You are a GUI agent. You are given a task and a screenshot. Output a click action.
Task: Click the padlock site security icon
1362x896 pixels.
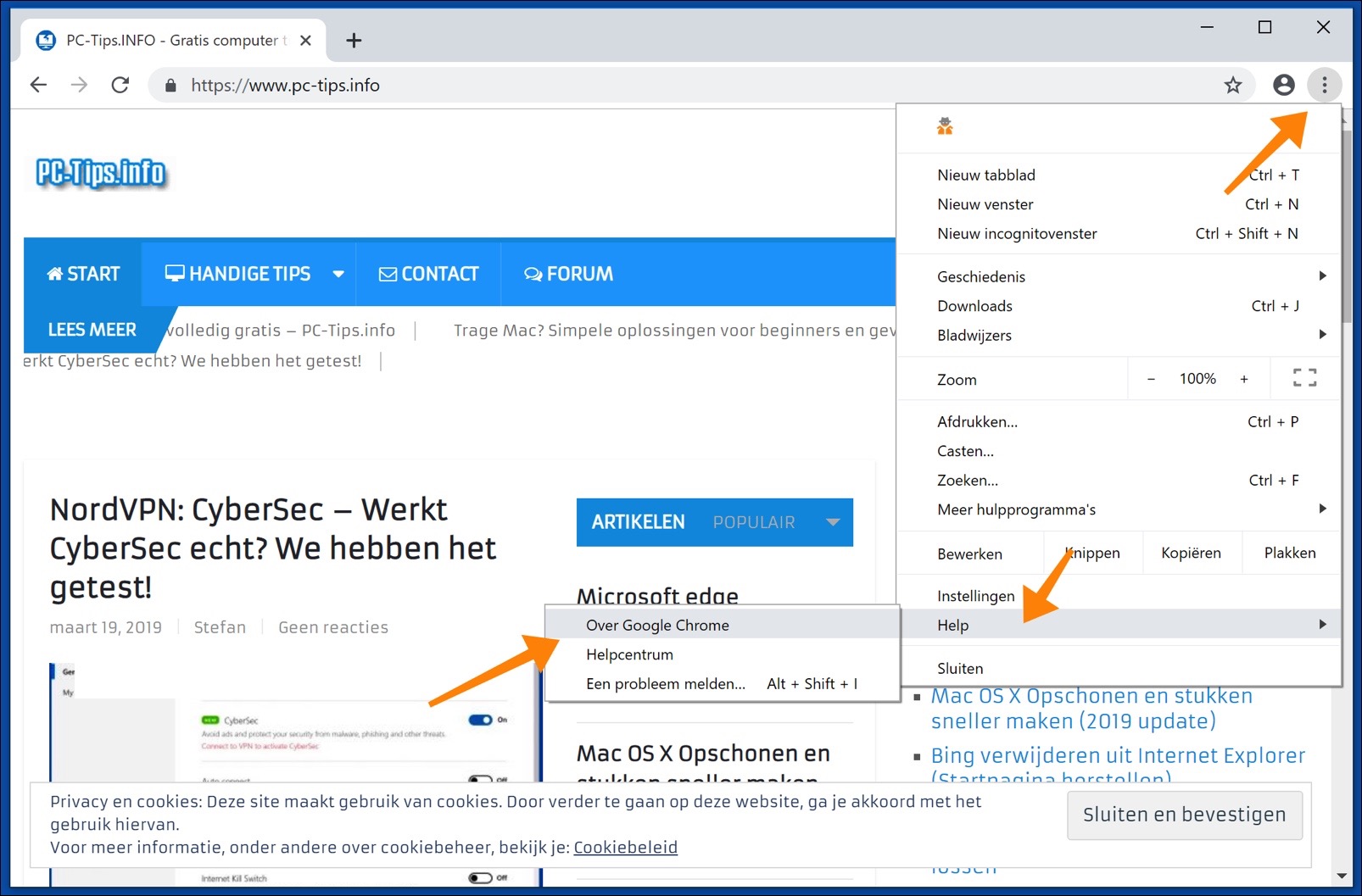[170, 86]
